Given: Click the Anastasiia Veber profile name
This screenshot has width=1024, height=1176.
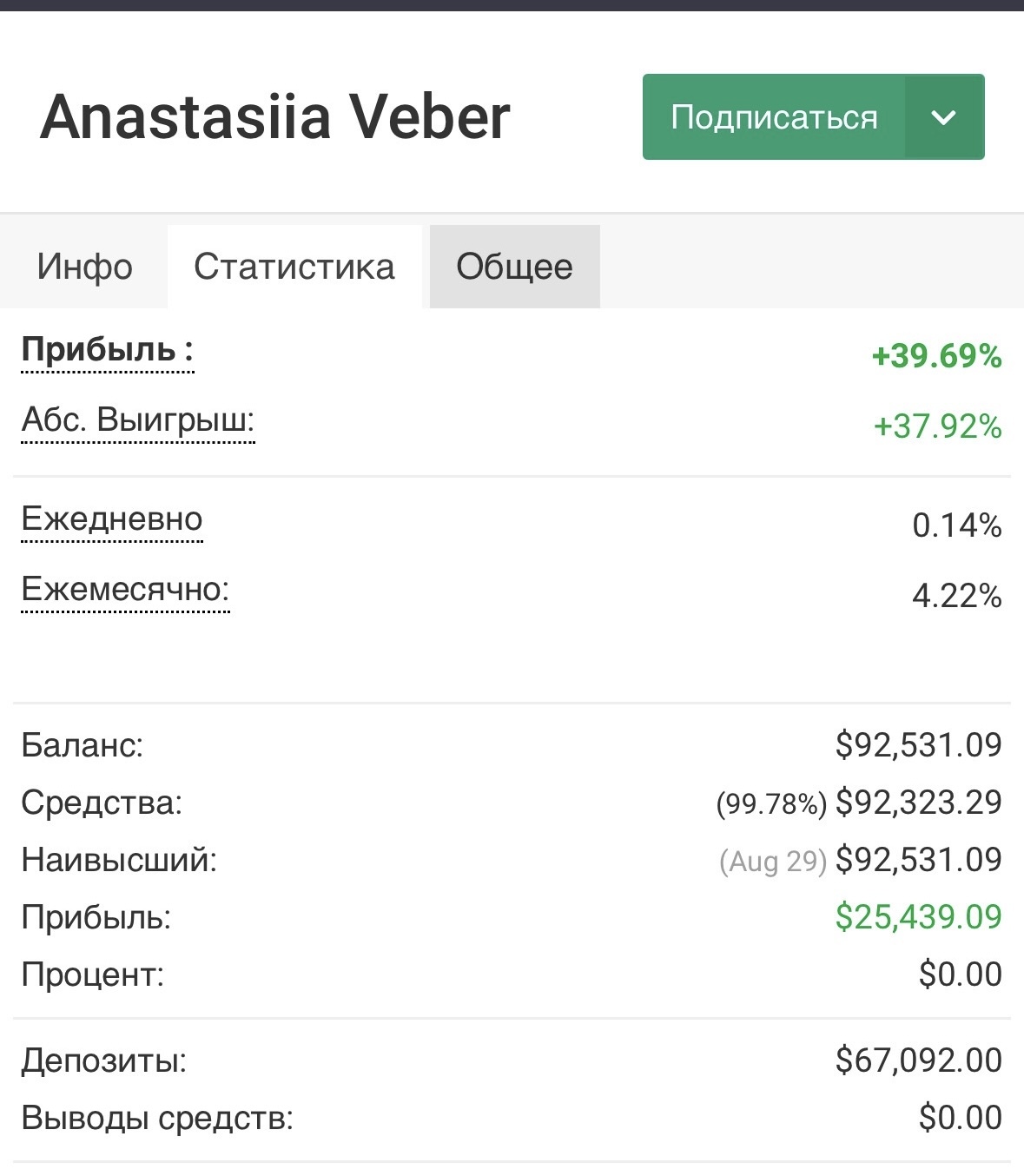Looking at the screenshot, I should point(275,116).
